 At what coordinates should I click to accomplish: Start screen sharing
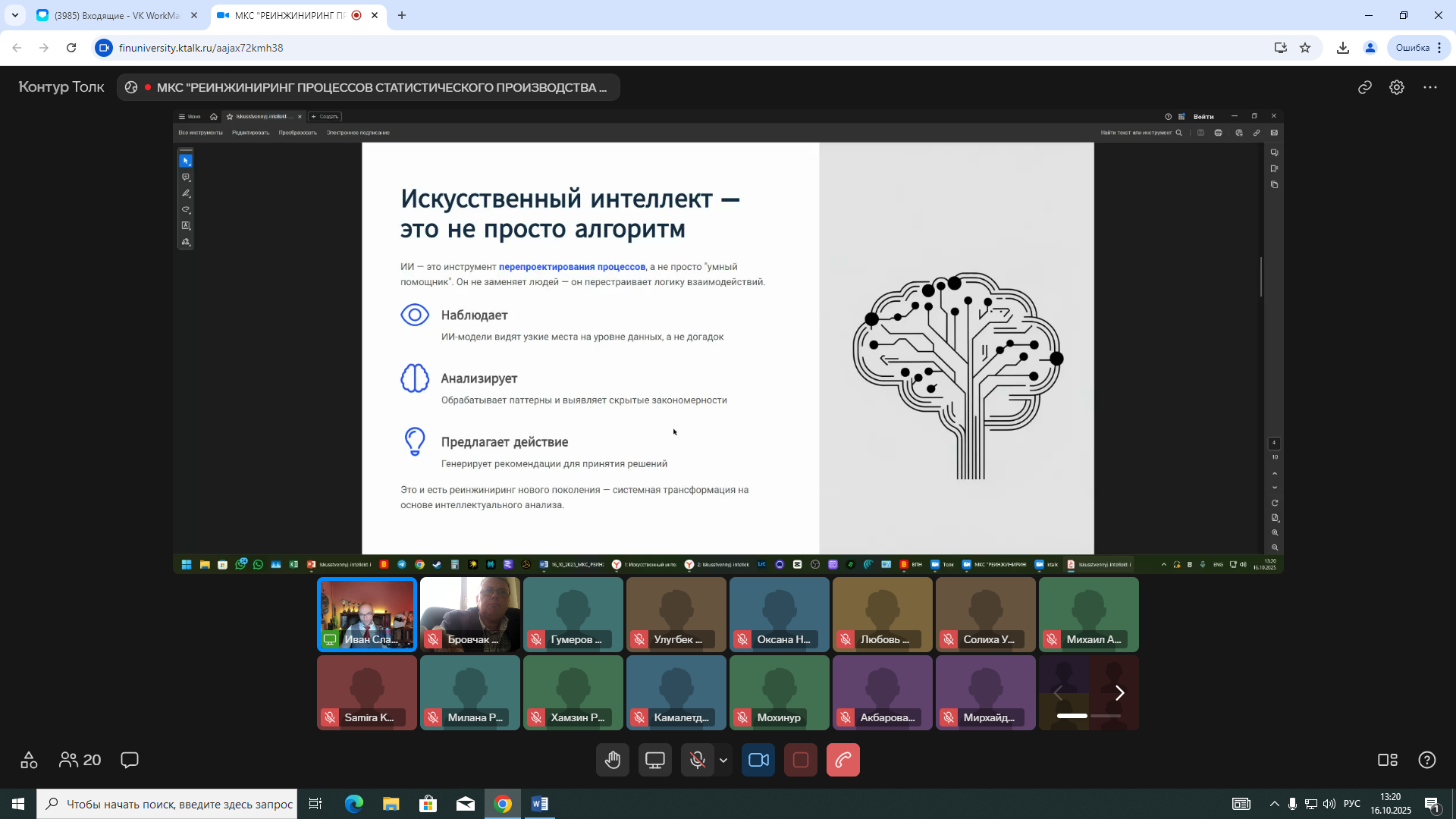coord(655,760)
